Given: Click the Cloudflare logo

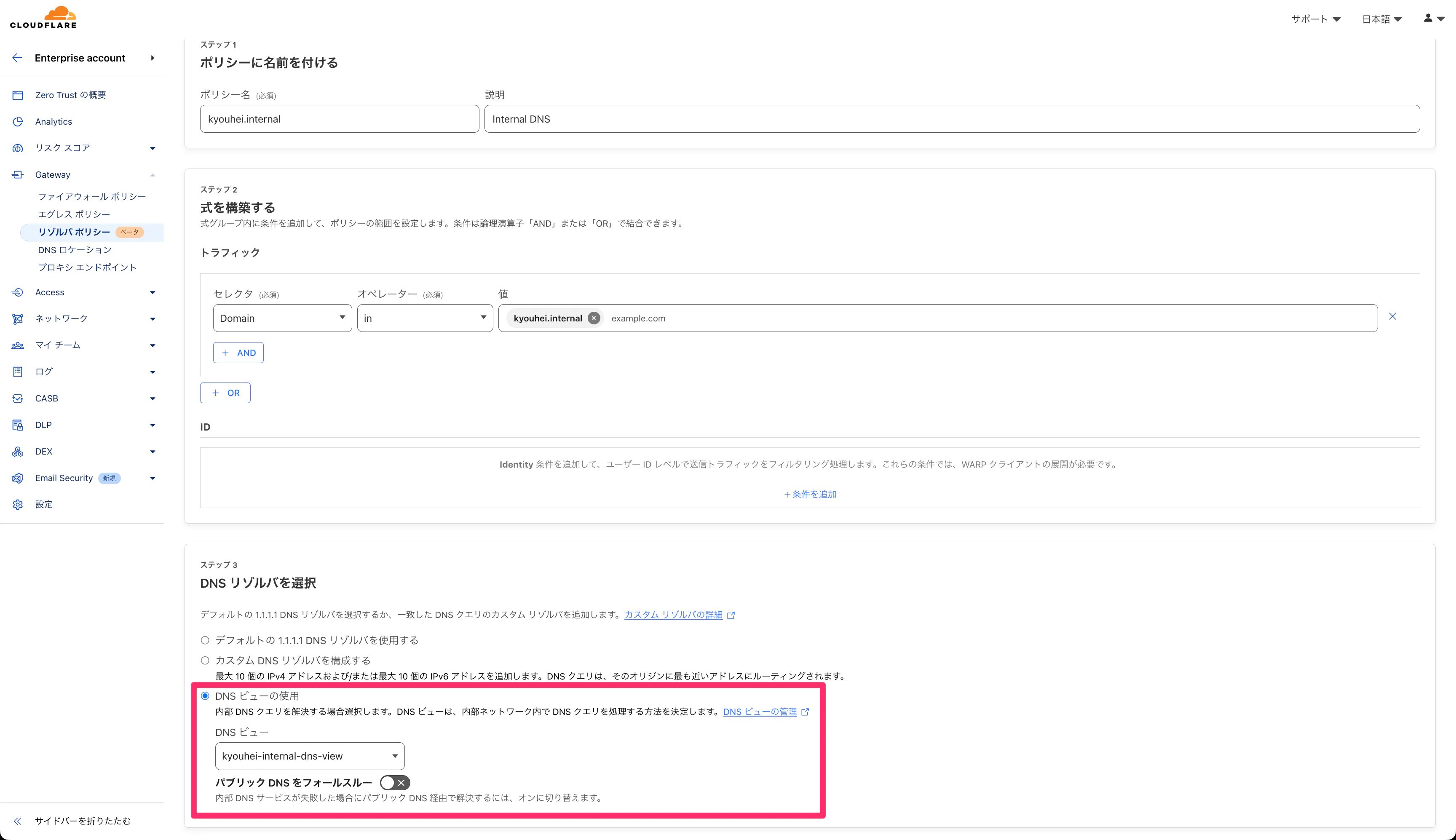Looking at the screenshot, I should (43, 17).
